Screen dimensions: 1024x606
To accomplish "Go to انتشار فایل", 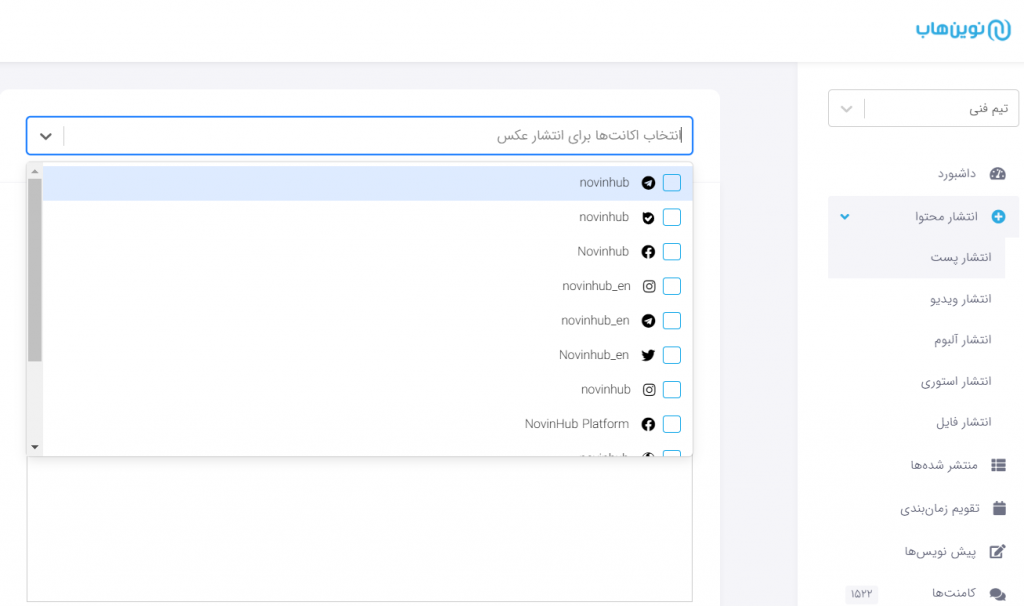I will (x=963, y=423).
